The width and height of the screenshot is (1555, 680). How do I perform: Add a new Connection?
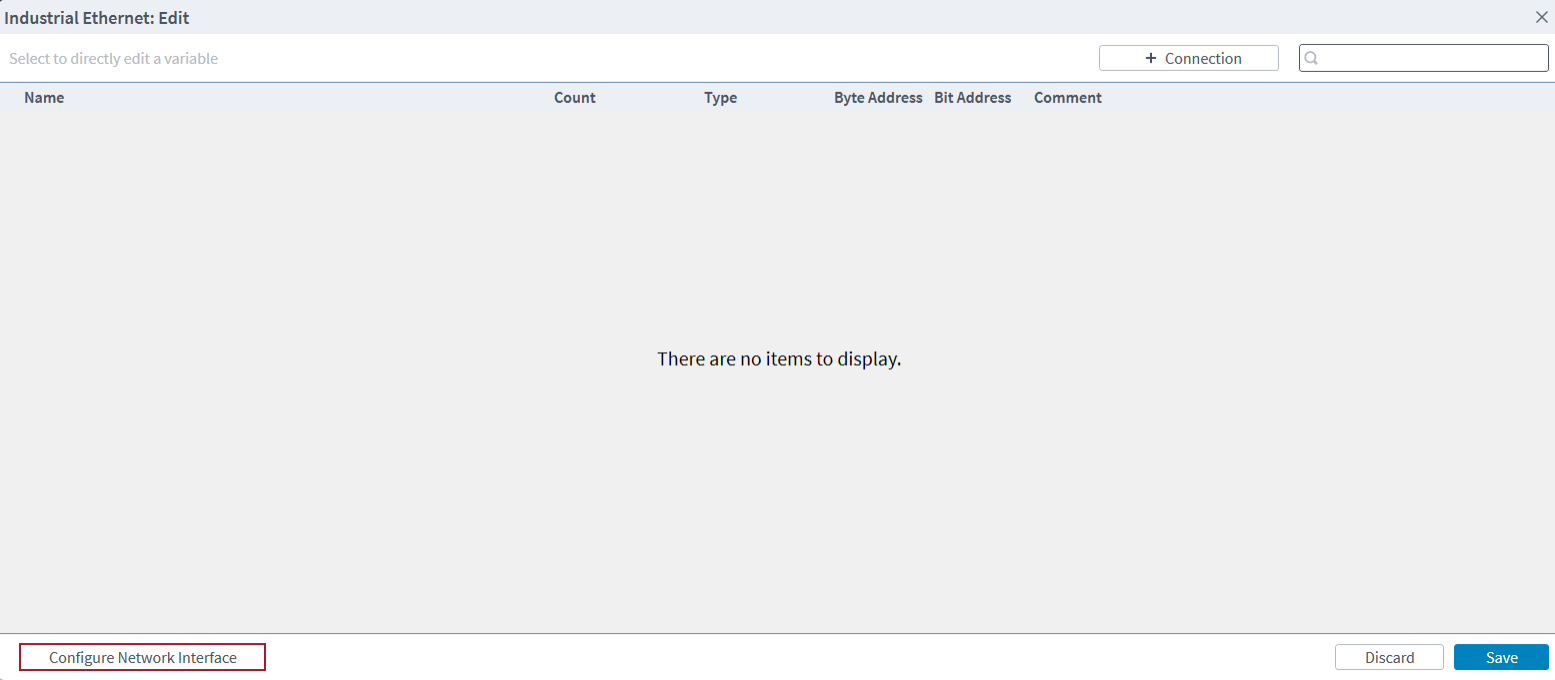coord(1189,58)
